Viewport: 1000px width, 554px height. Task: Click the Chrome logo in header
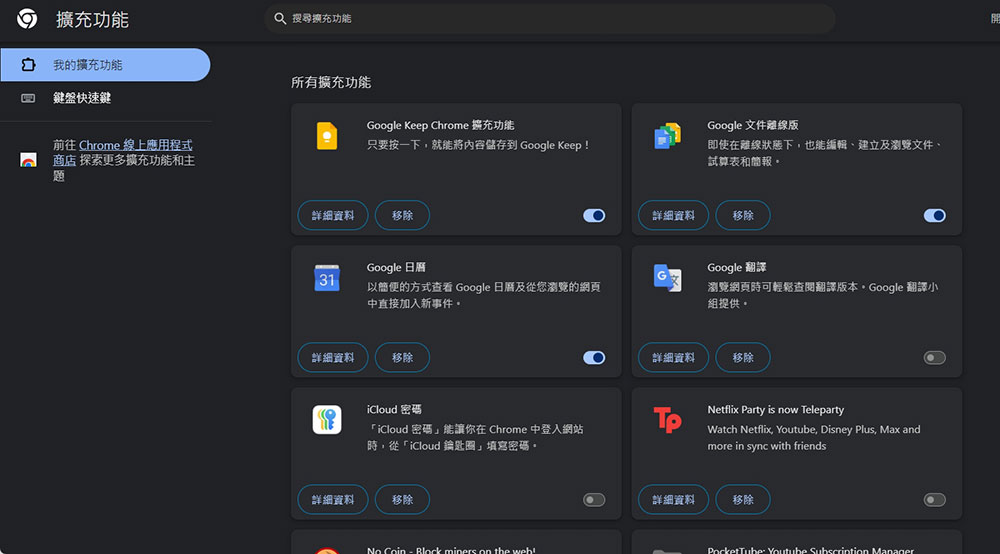pos(27,19)
